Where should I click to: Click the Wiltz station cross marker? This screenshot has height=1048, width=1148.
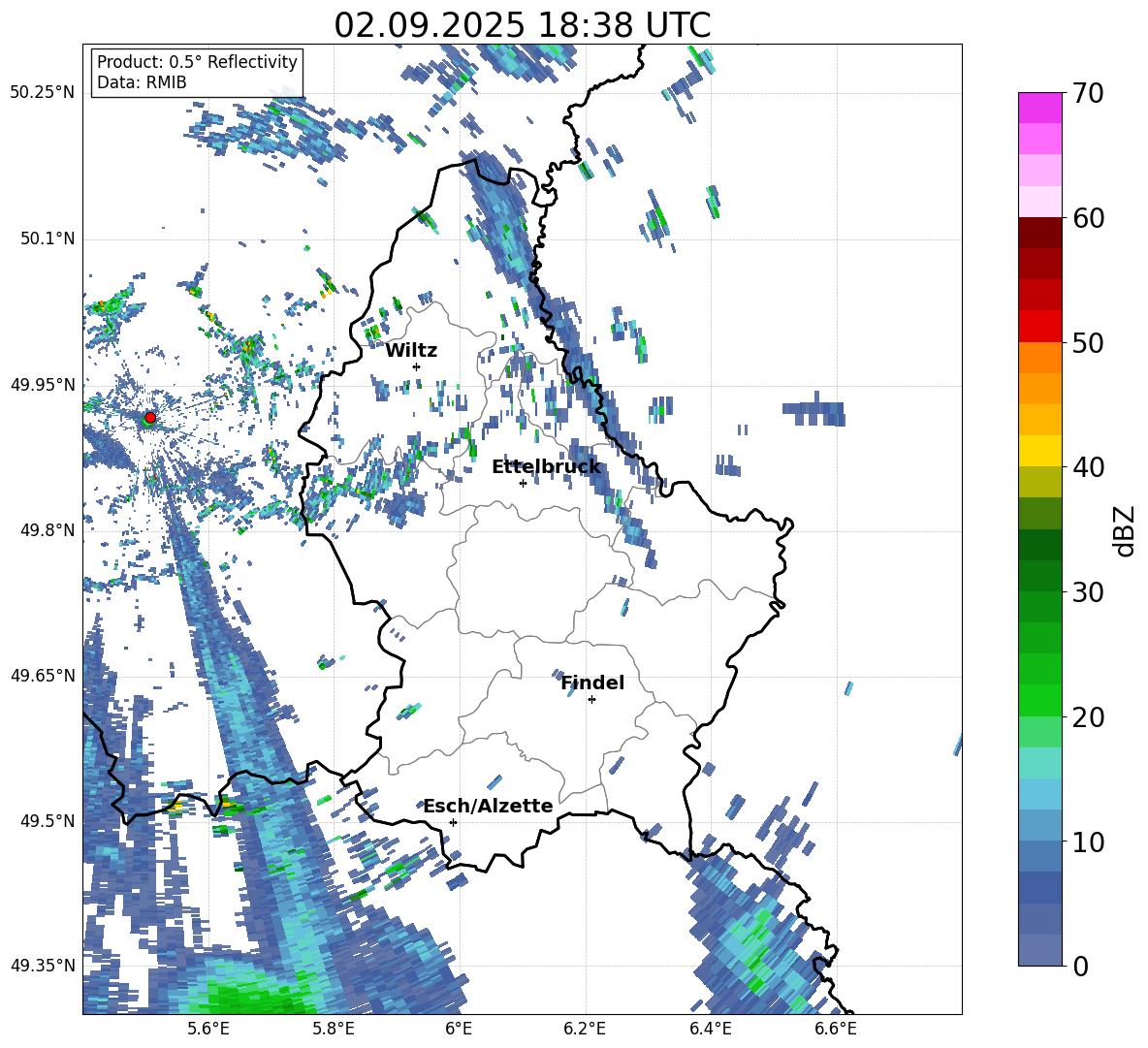click(417, 366)
